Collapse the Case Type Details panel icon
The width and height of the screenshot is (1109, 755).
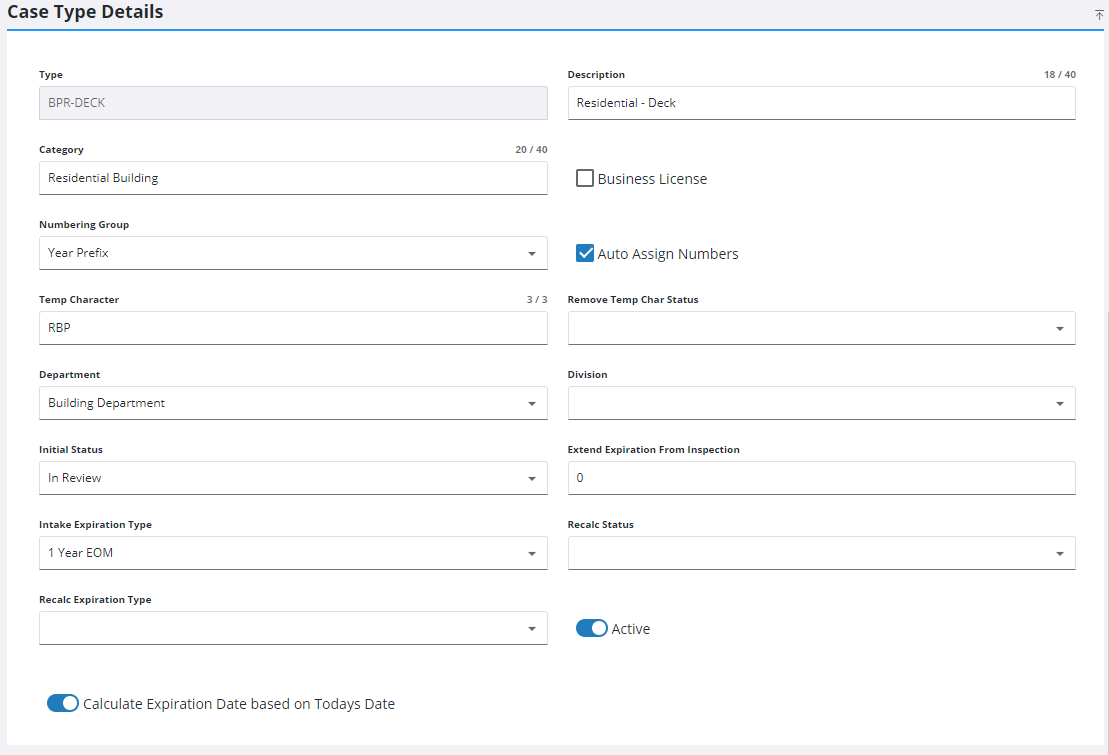click(x=1099, y=14)
